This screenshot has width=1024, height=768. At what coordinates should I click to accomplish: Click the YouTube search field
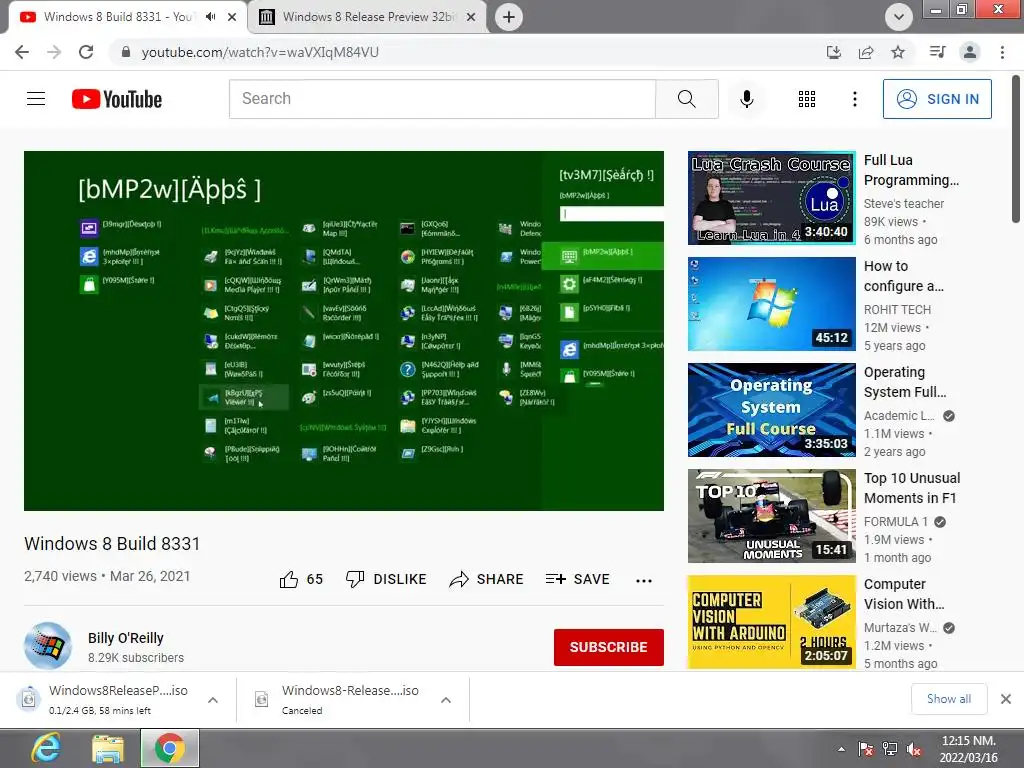tap(442, 99)
